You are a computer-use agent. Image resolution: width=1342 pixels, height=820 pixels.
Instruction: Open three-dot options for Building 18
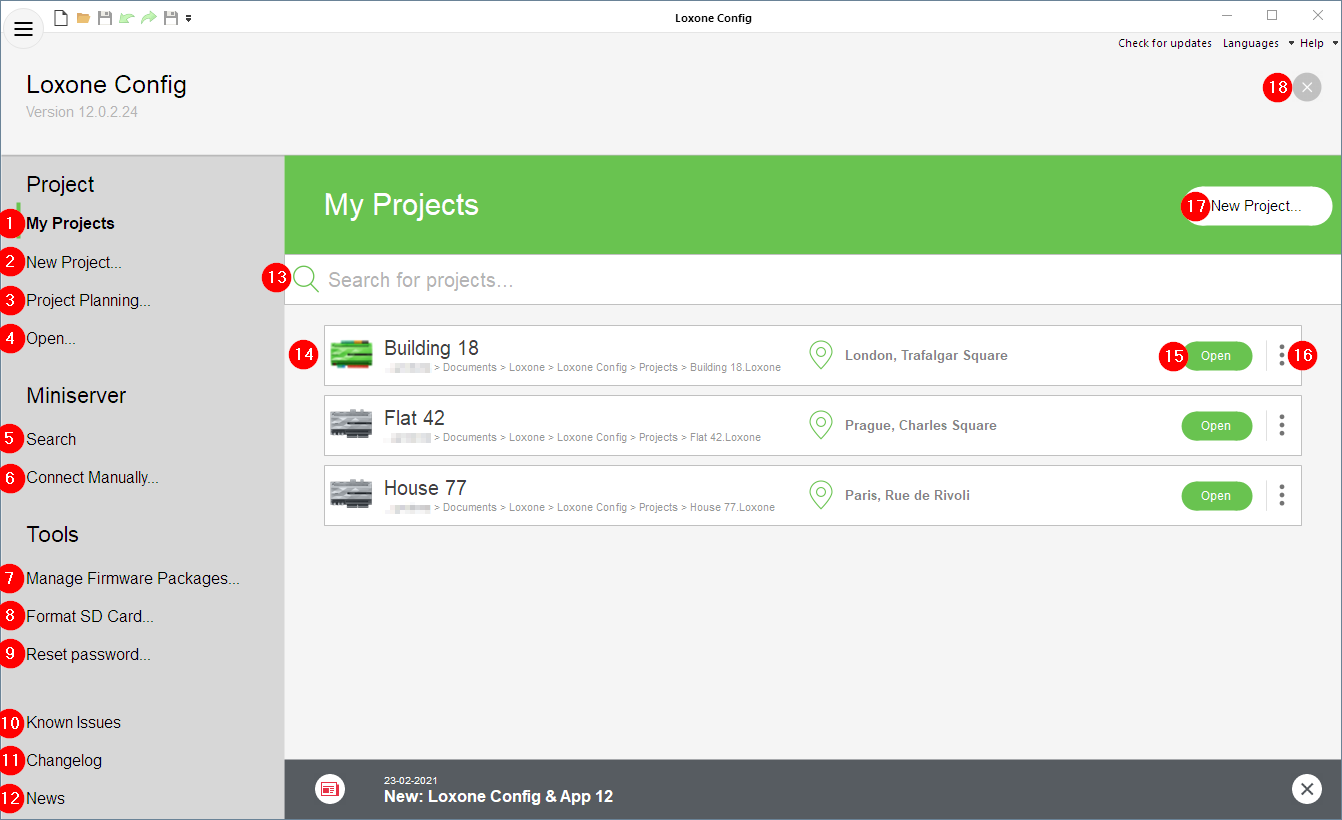[x=1282, y=355]
